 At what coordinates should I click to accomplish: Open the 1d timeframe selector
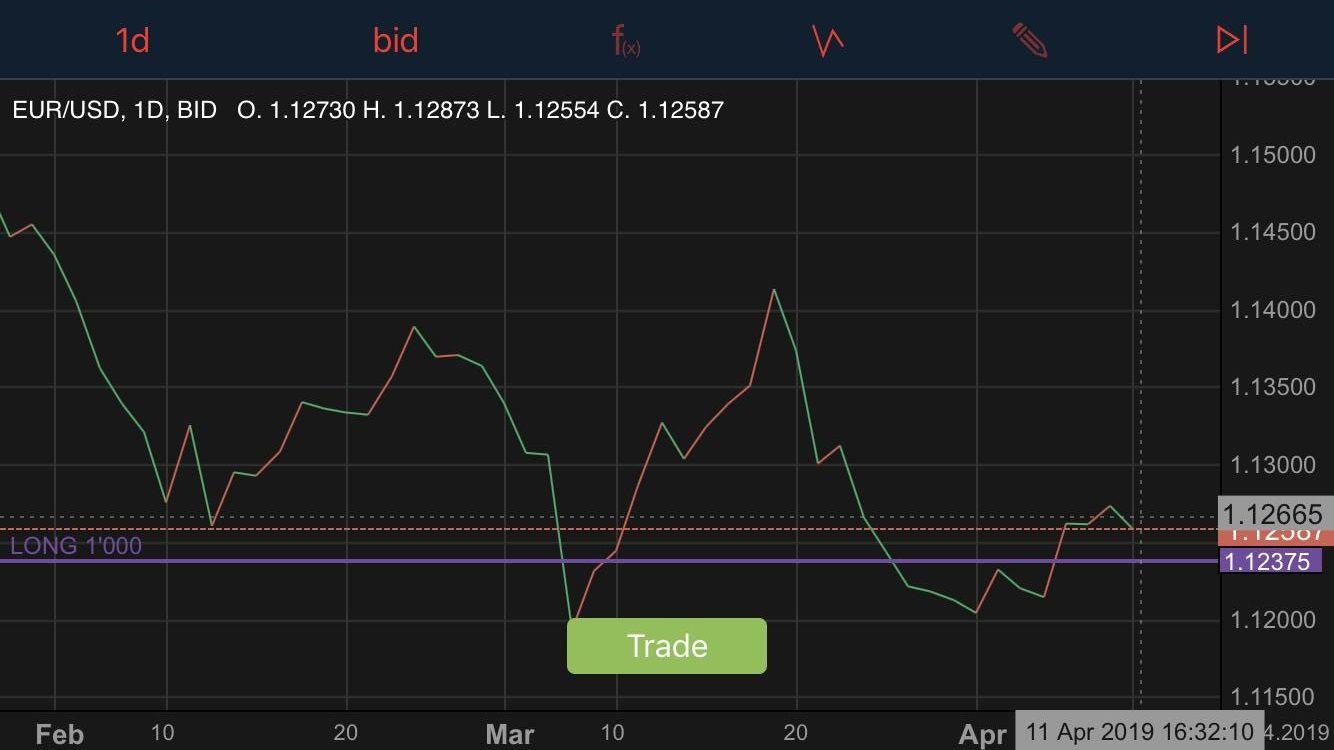coord(132,41)
